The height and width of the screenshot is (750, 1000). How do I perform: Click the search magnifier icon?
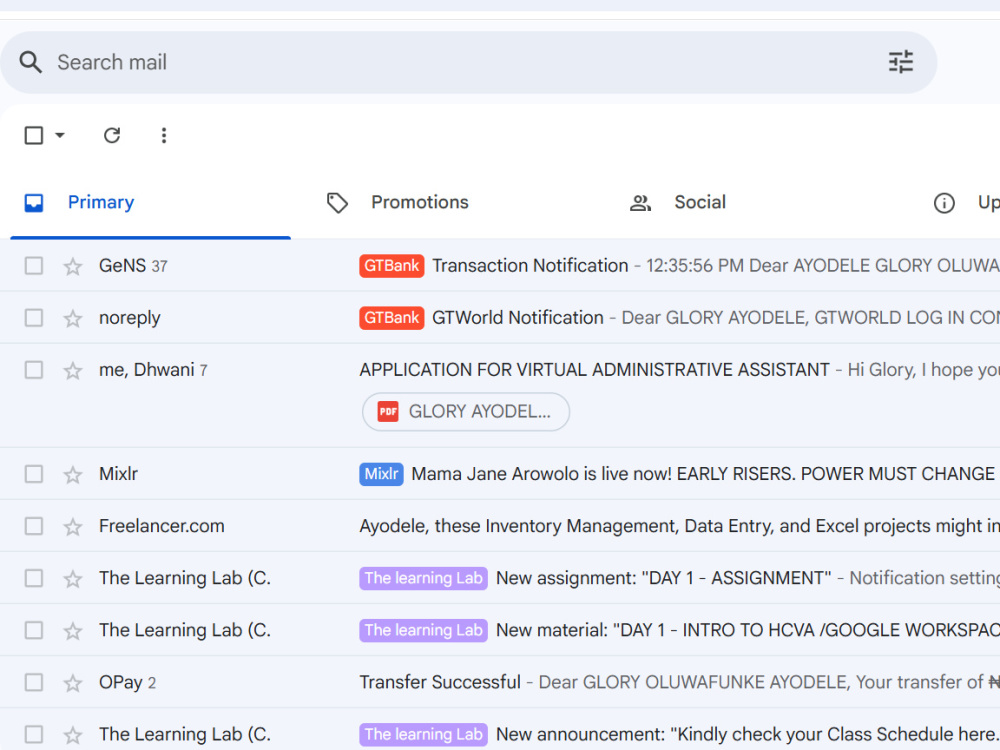[x=30, y=62]
